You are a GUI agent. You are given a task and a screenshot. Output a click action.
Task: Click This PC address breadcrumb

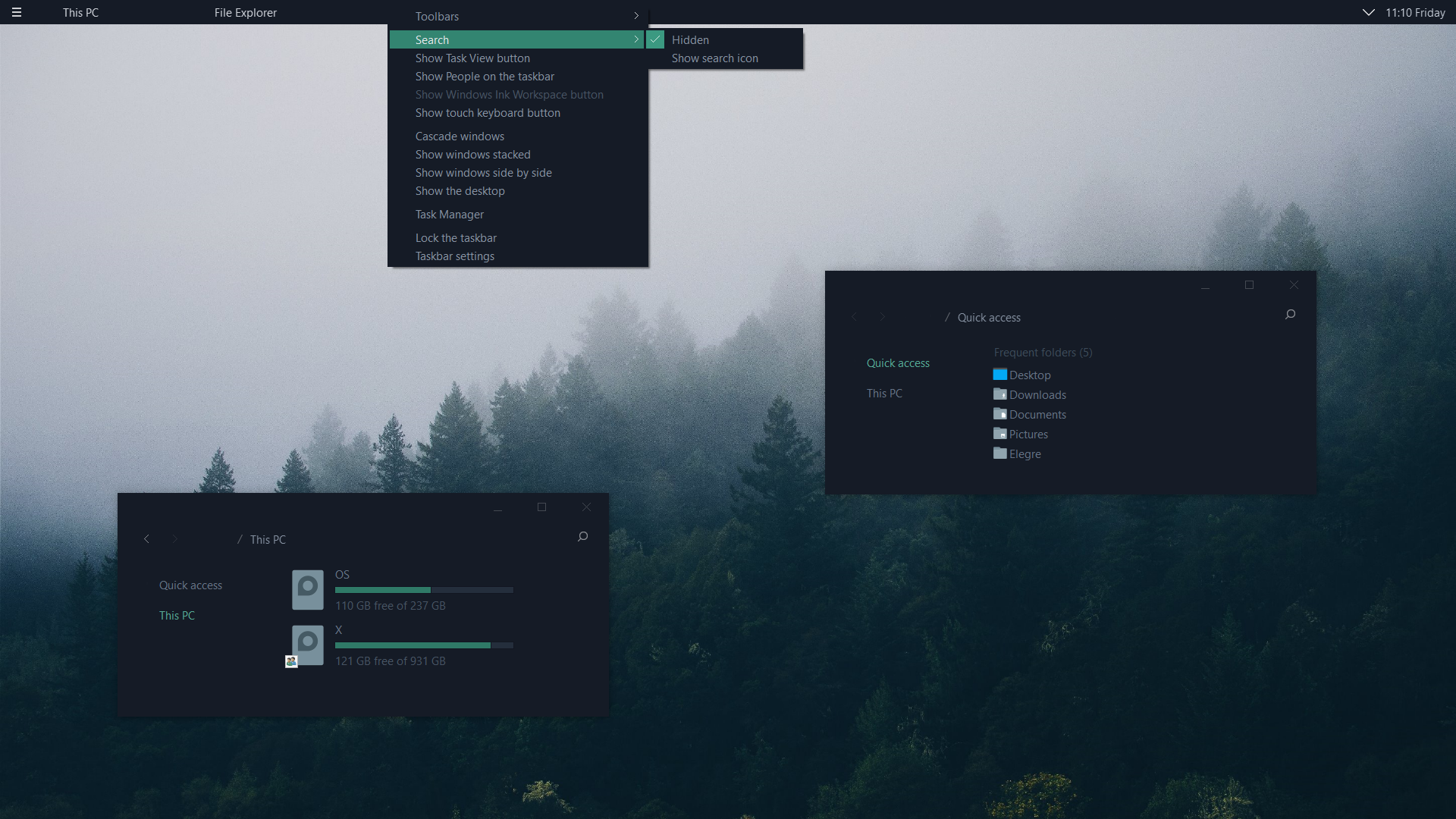(x=268, y=540)
